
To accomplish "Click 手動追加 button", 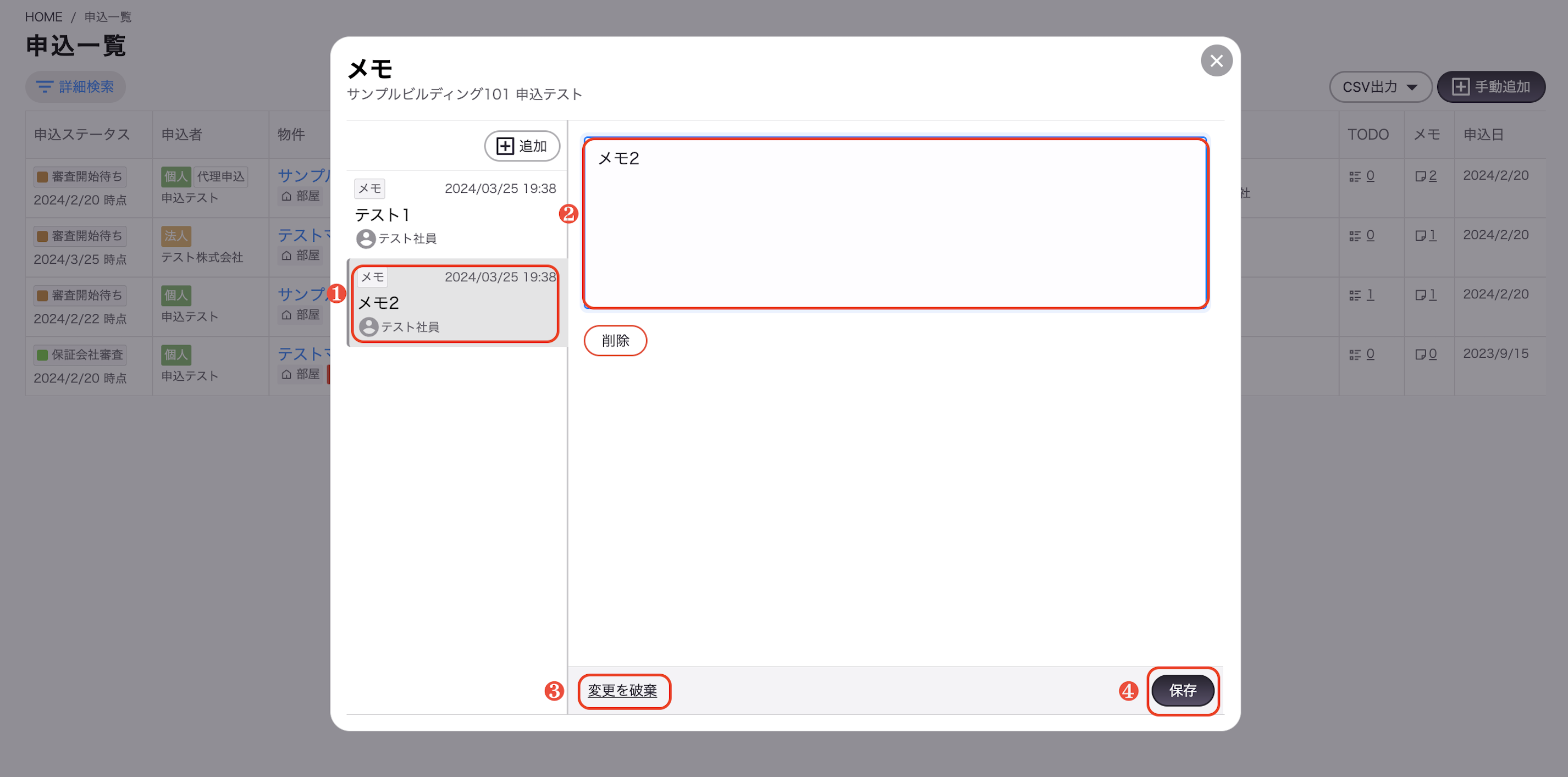I will 1490,87.
